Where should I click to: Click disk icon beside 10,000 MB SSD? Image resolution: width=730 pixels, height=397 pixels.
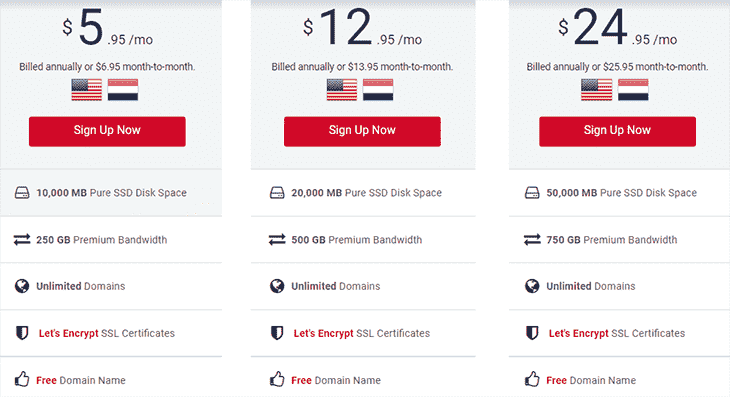pos(22,193)
